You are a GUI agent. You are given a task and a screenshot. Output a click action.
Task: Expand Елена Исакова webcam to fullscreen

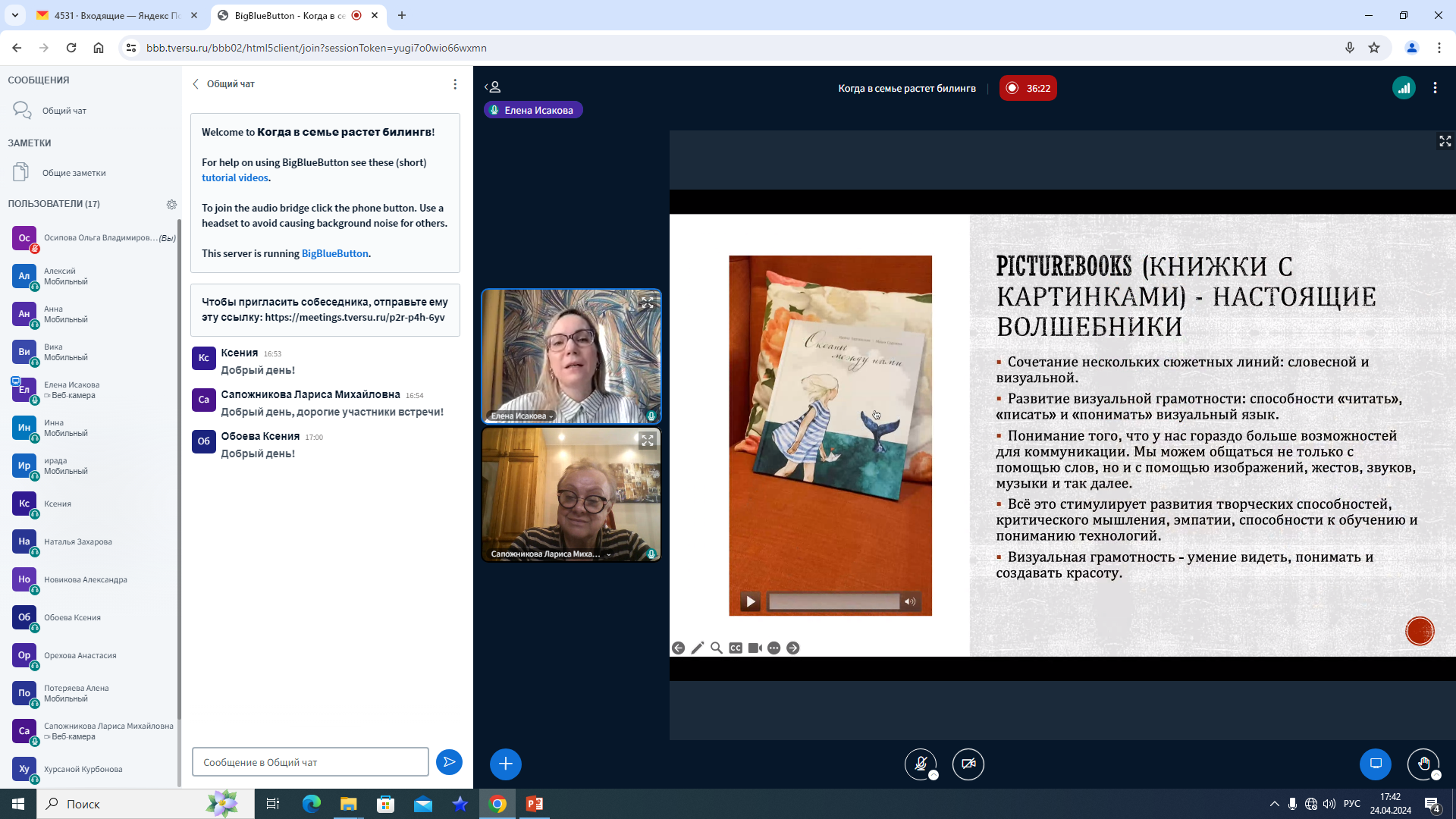[x=647, y=303]
